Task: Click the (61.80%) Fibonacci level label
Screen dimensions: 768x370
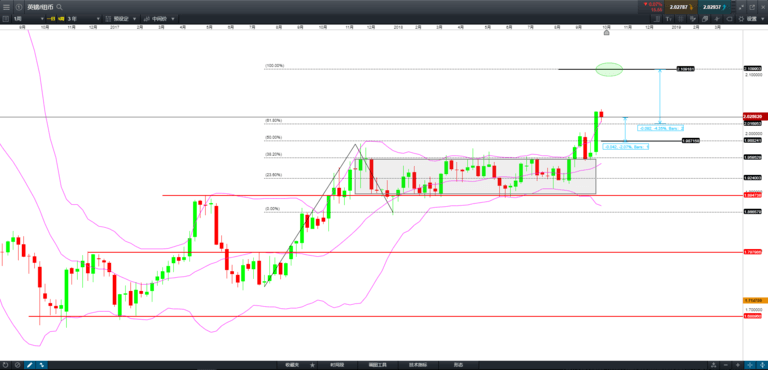Action: pyautogui.click(x=273, y=121)
